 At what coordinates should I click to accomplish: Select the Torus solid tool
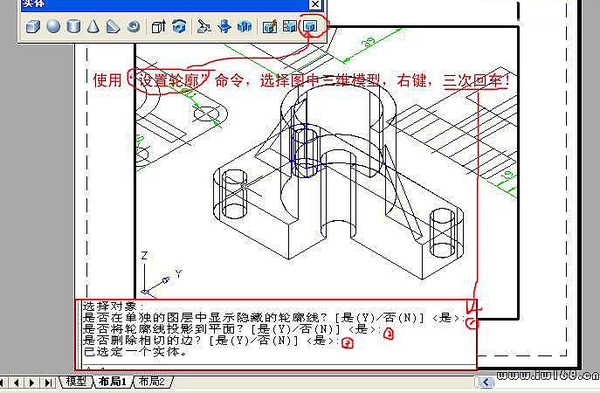[x=134, y=26]
